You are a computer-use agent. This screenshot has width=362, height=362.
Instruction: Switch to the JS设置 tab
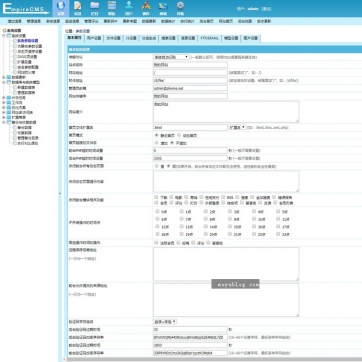point(131,38)
